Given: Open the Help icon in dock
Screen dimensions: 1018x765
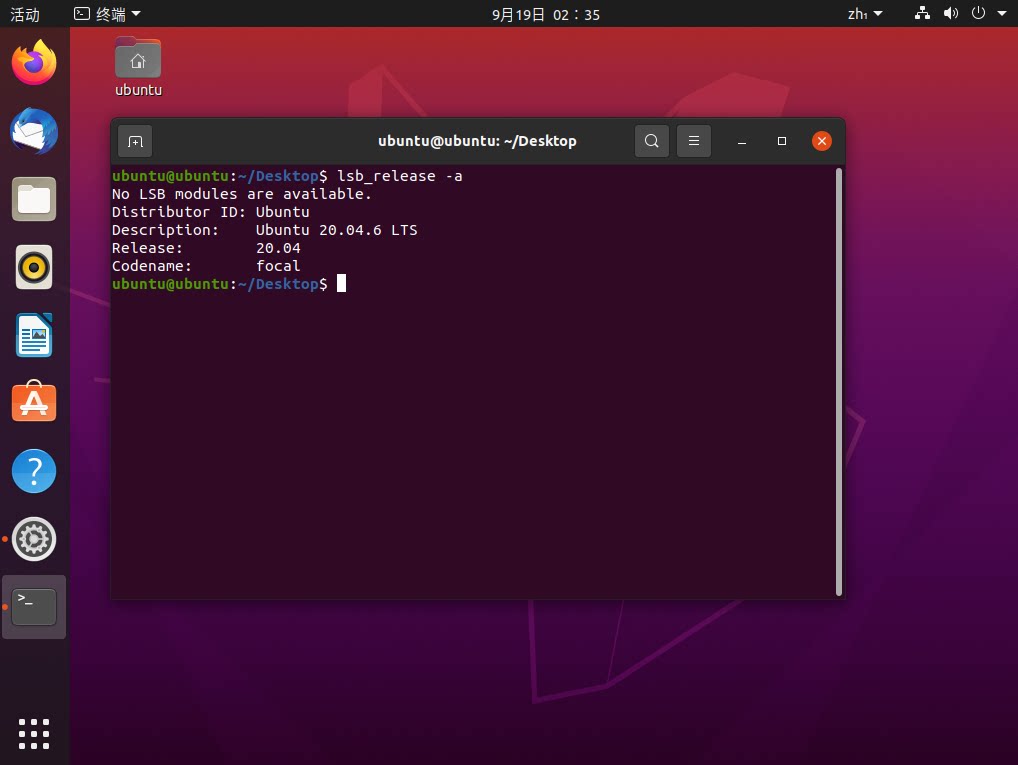Looking at the screenshot, I should click(34, 471).
